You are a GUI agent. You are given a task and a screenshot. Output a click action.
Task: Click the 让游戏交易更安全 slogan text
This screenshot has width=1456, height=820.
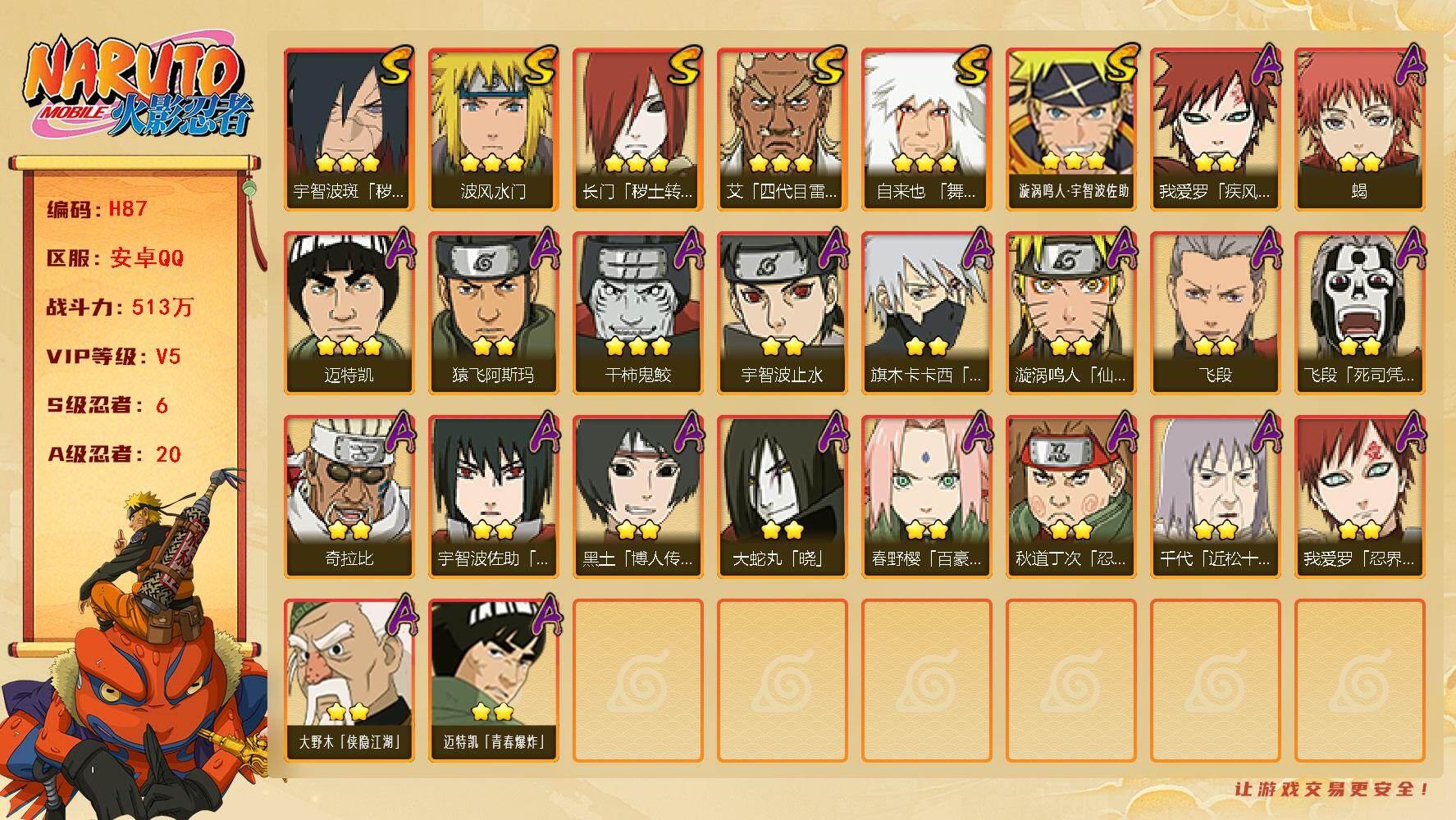[1332, 789]
